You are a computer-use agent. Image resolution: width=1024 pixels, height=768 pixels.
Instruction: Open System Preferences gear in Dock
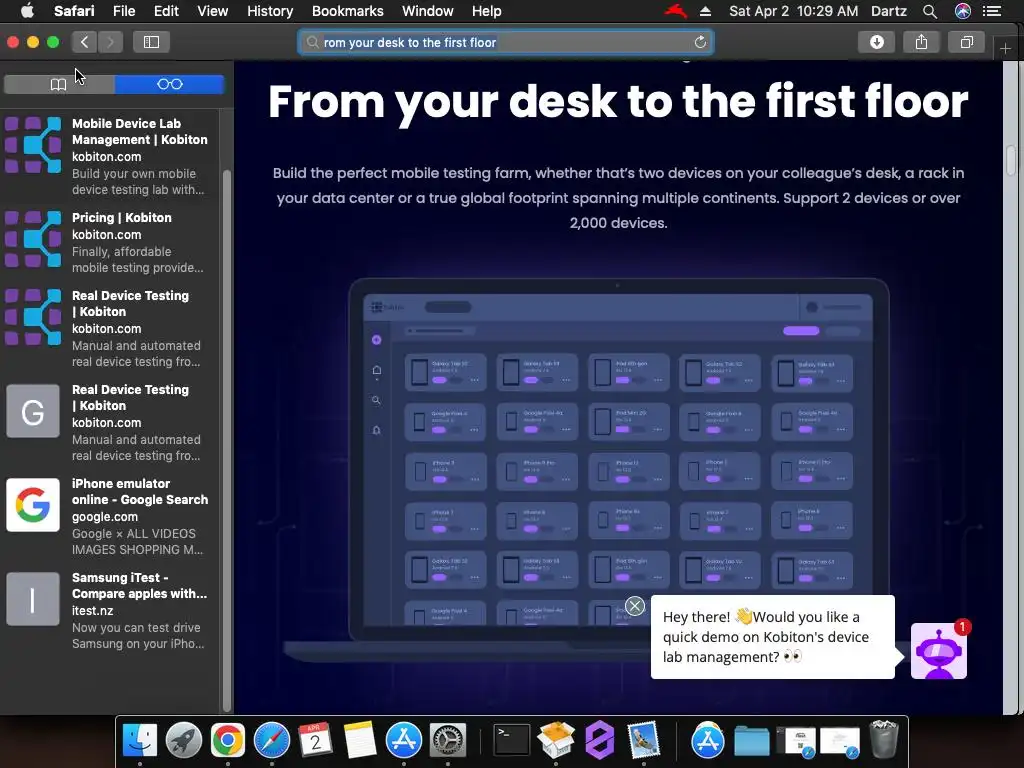pyautogui.click(x=447, y=740)
